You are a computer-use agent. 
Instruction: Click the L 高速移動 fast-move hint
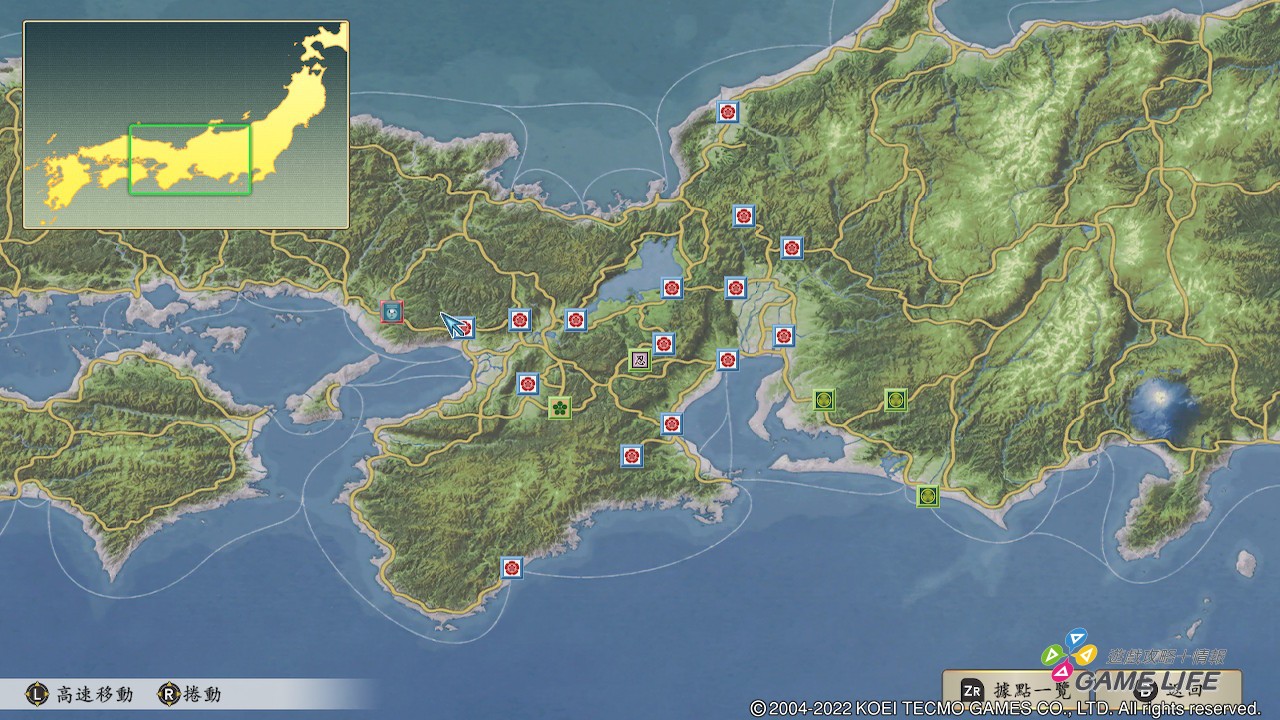80,694
